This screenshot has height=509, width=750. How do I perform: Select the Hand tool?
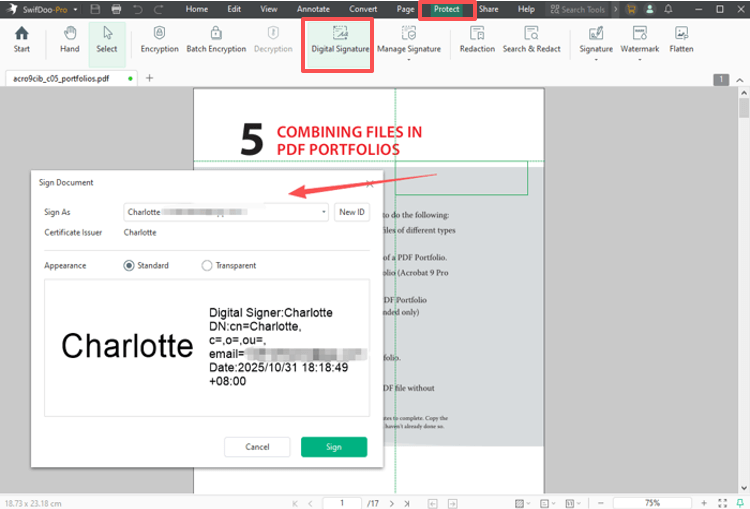(70, 39)
